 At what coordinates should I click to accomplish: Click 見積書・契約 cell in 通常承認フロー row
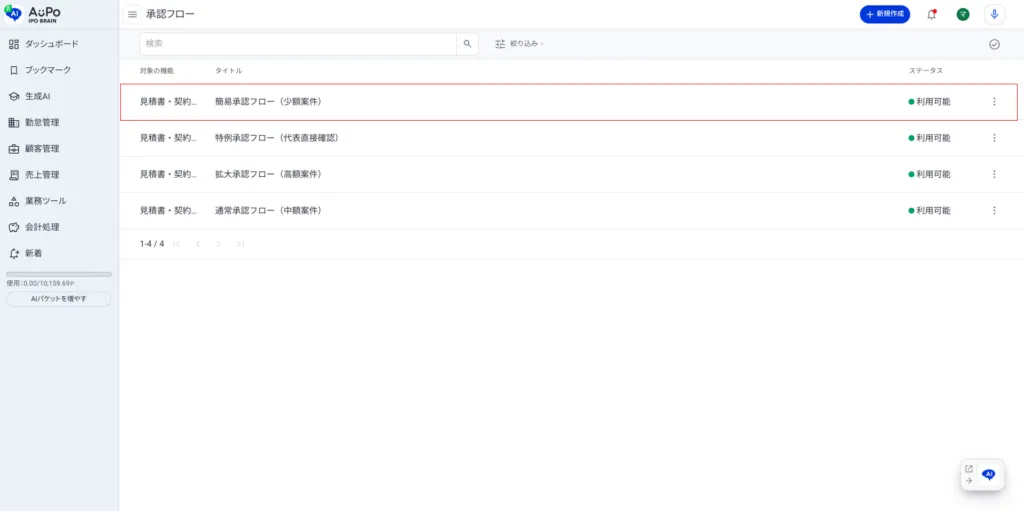(x=168, y=210)
